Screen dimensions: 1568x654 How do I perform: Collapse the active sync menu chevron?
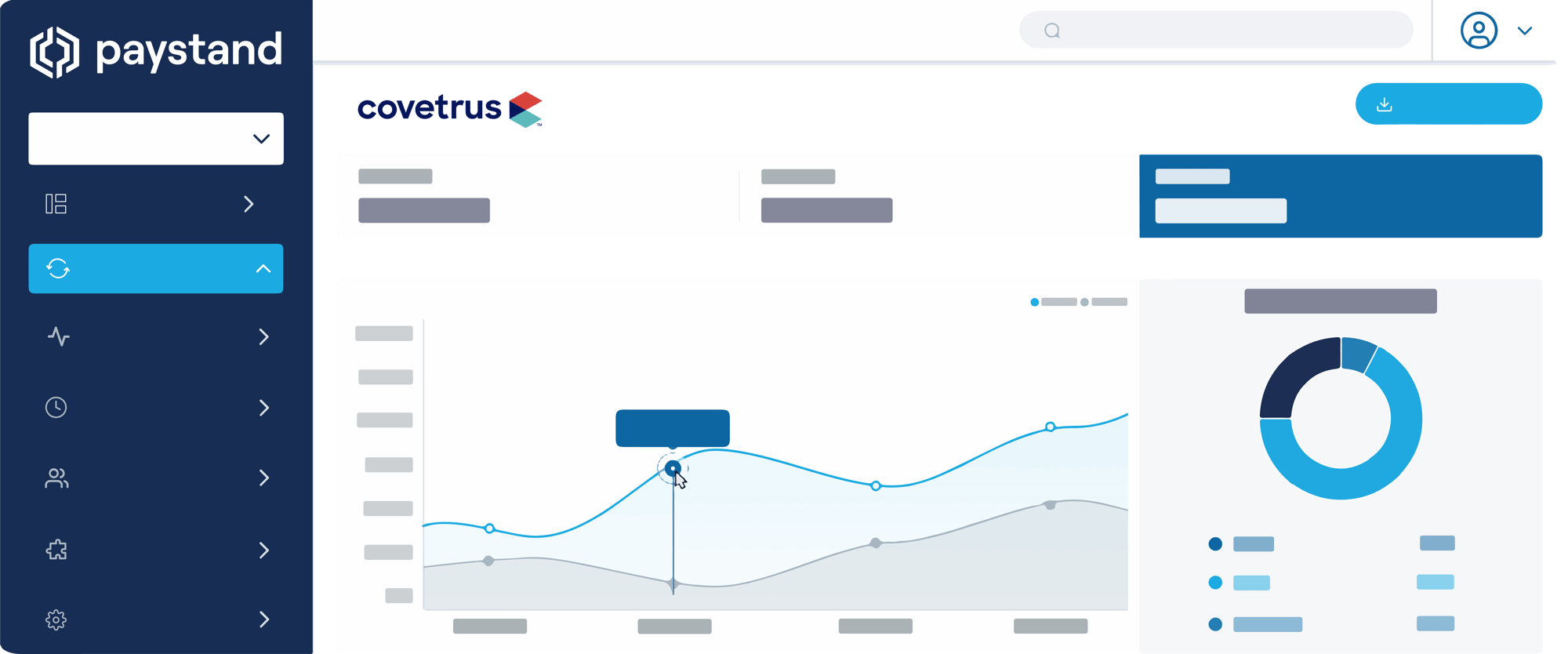point(263,268)
